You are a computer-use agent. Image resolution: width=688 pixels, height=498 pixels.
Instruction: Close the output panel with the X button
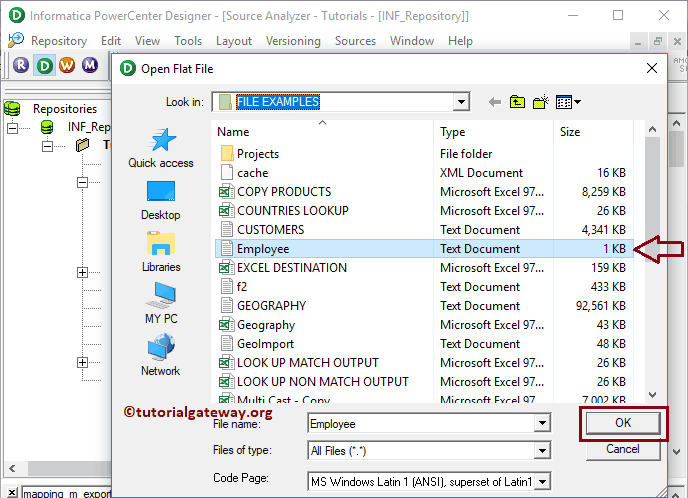[12, 492]
